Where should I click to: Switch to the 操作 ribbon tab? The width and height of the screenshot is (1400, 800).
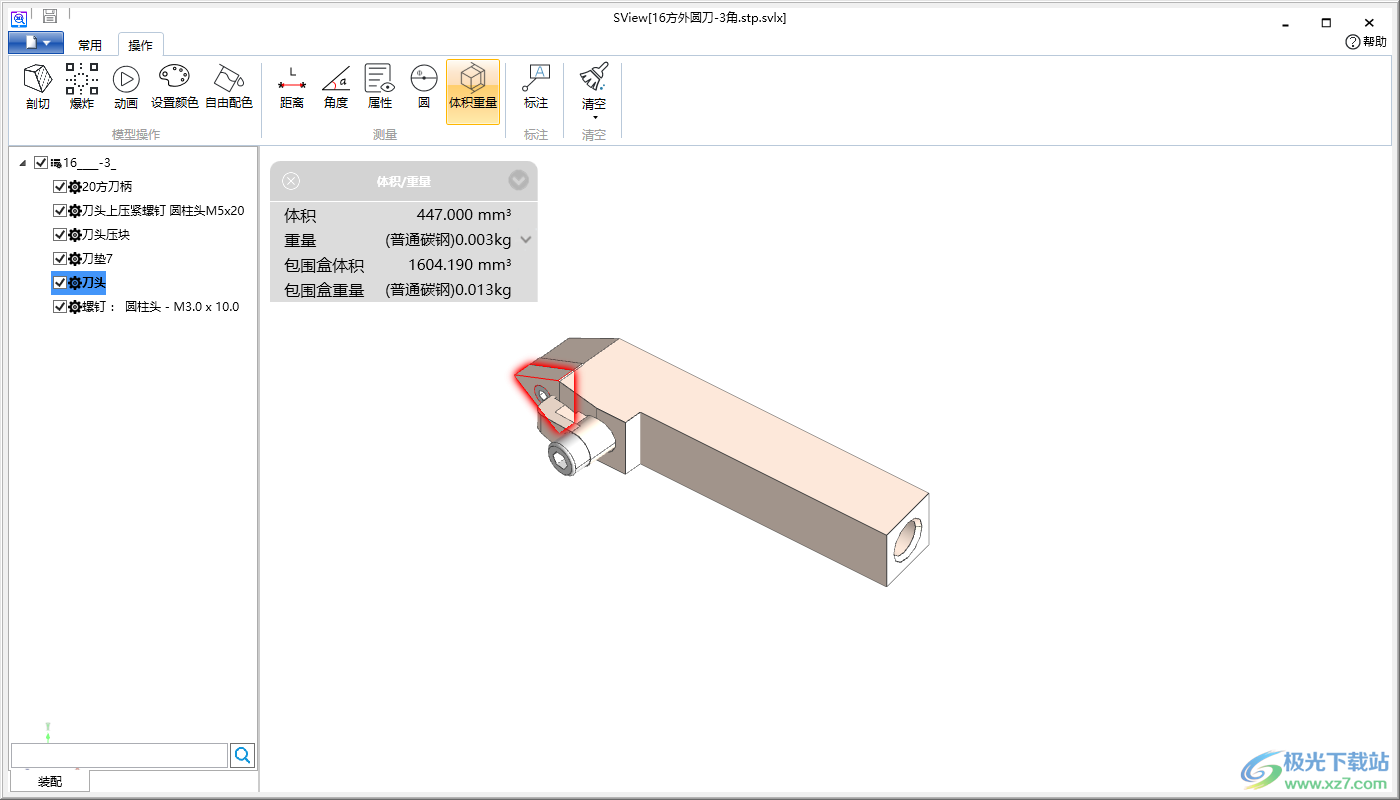(141, 45)
